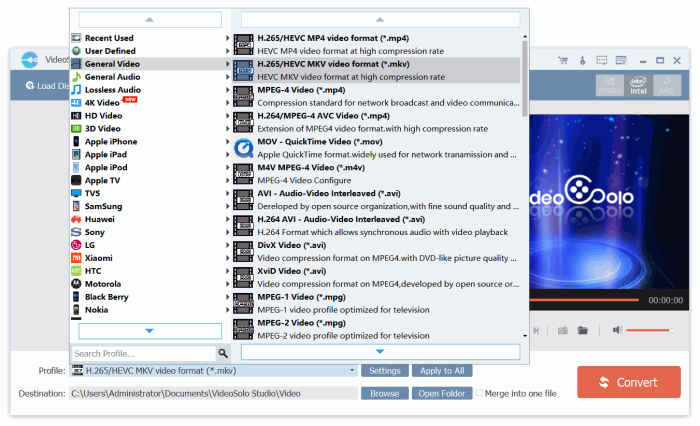Click the Black Berry phone icon
Screen dimensions: 700x426
tap(76, 297)
